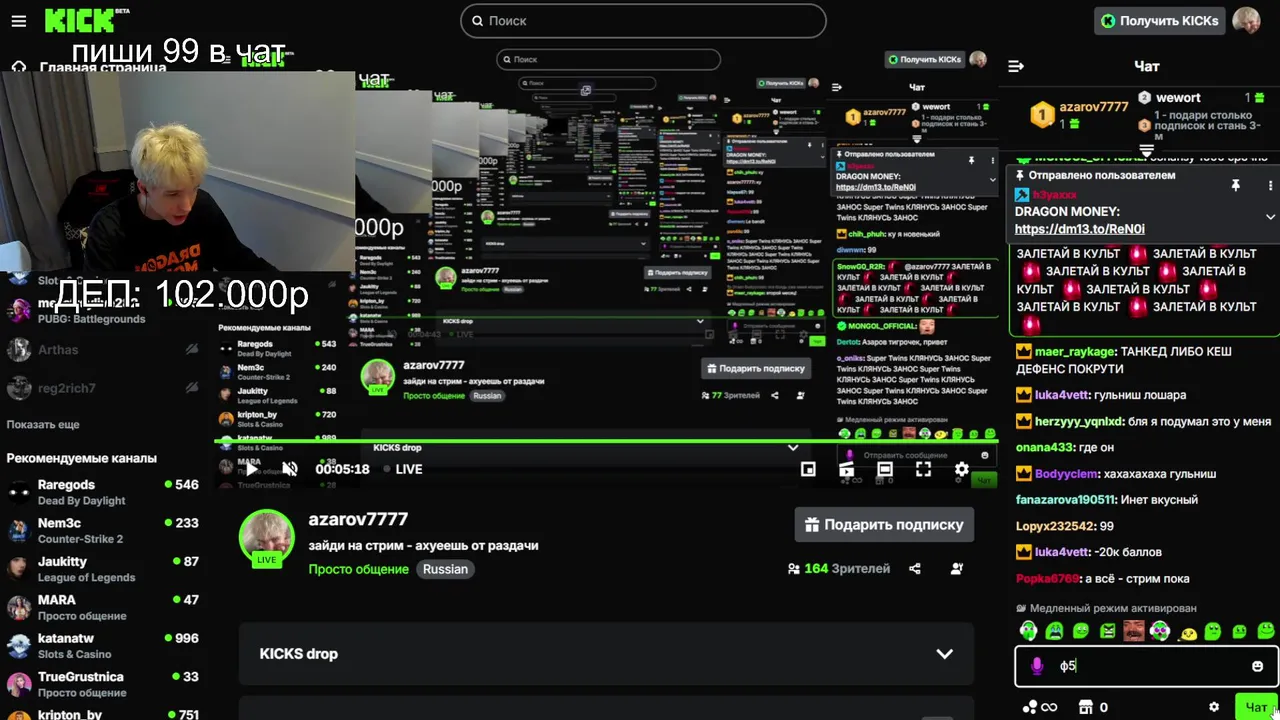Image resolution: width=1280 pixels, height=720 pixels.
Task: Collapse the gift leaderboard drag handle
Action: 1147,150
